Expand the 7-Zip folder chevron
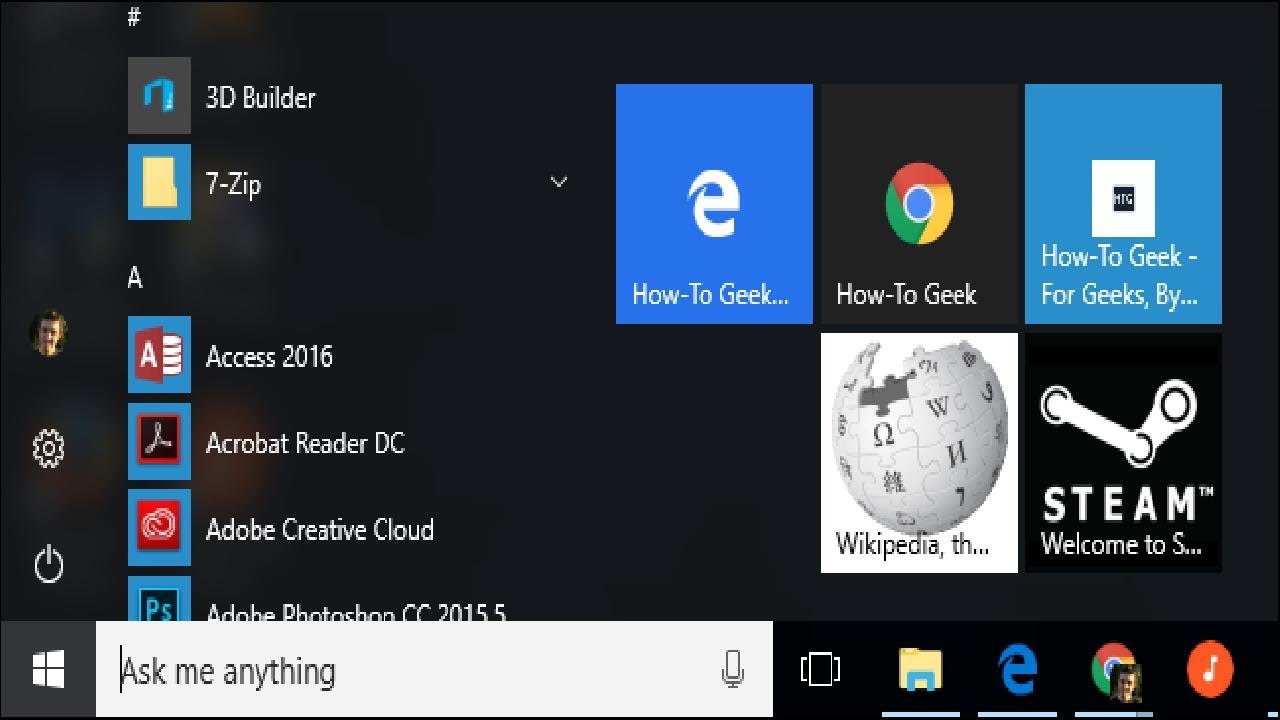 click(x=559, y=182)
